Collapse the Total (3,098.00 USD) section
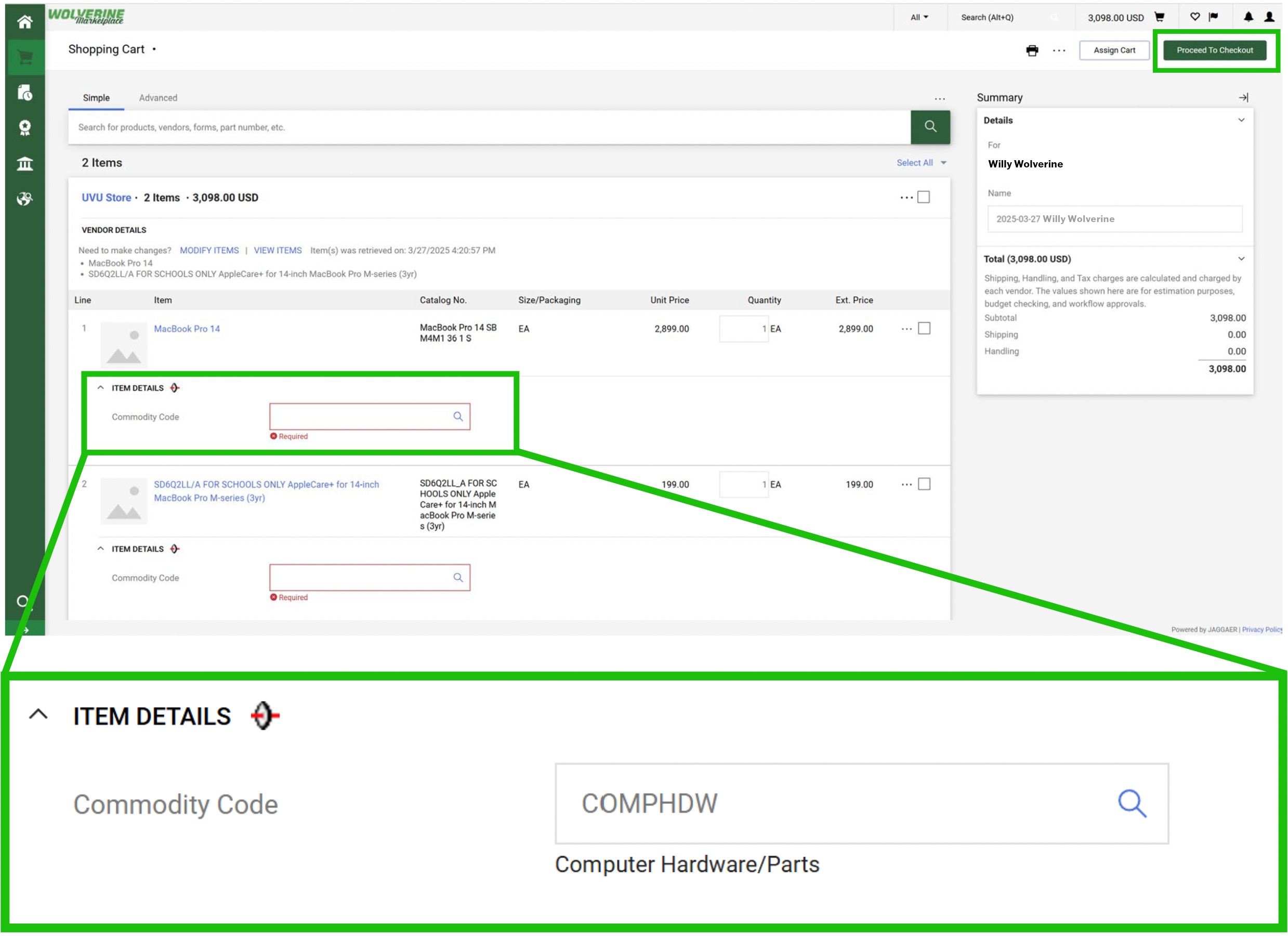This screenshot has width=1288, height=936. [x=1241, y=258]
